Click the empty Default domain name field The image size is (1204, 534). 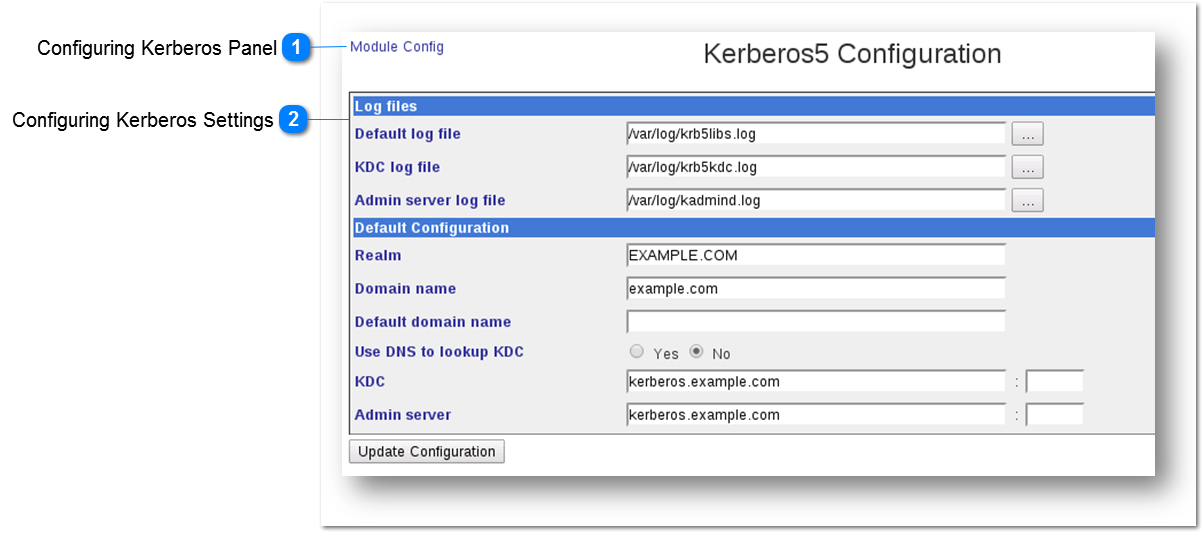point(816,322)
